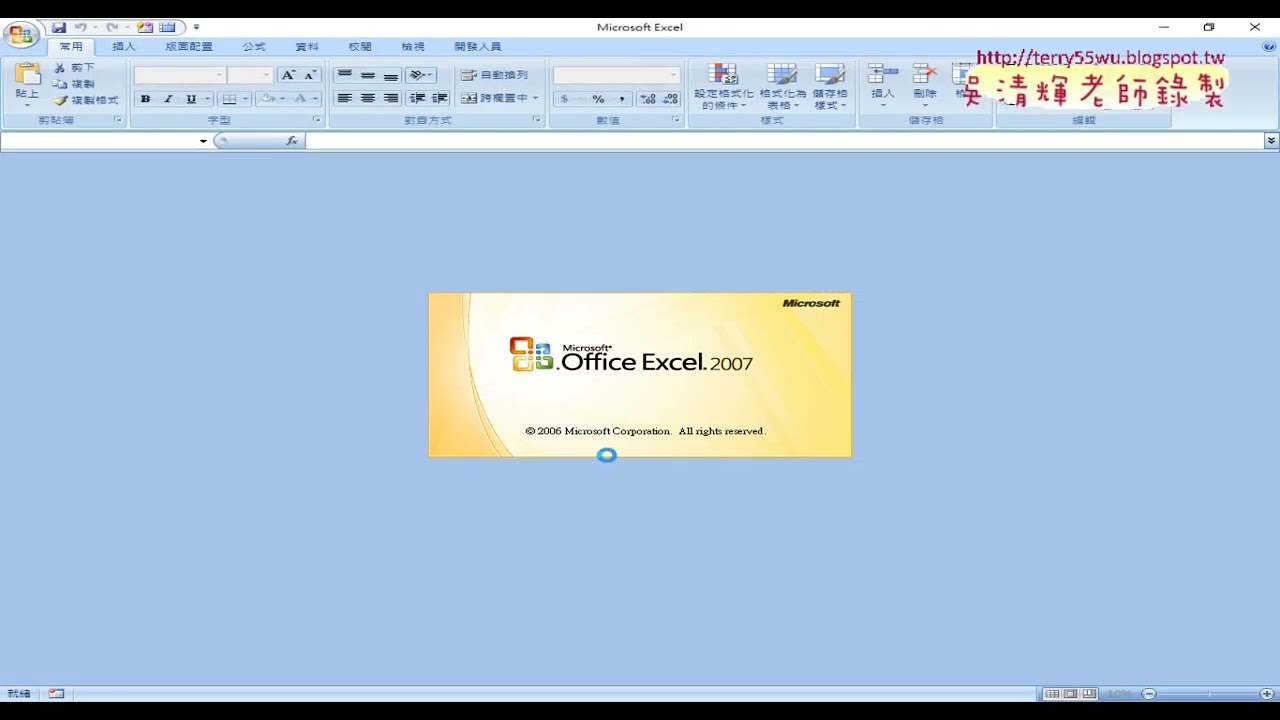
Task: Align cell text to the left
Action: pyautogui.click(x=345, y=98)
